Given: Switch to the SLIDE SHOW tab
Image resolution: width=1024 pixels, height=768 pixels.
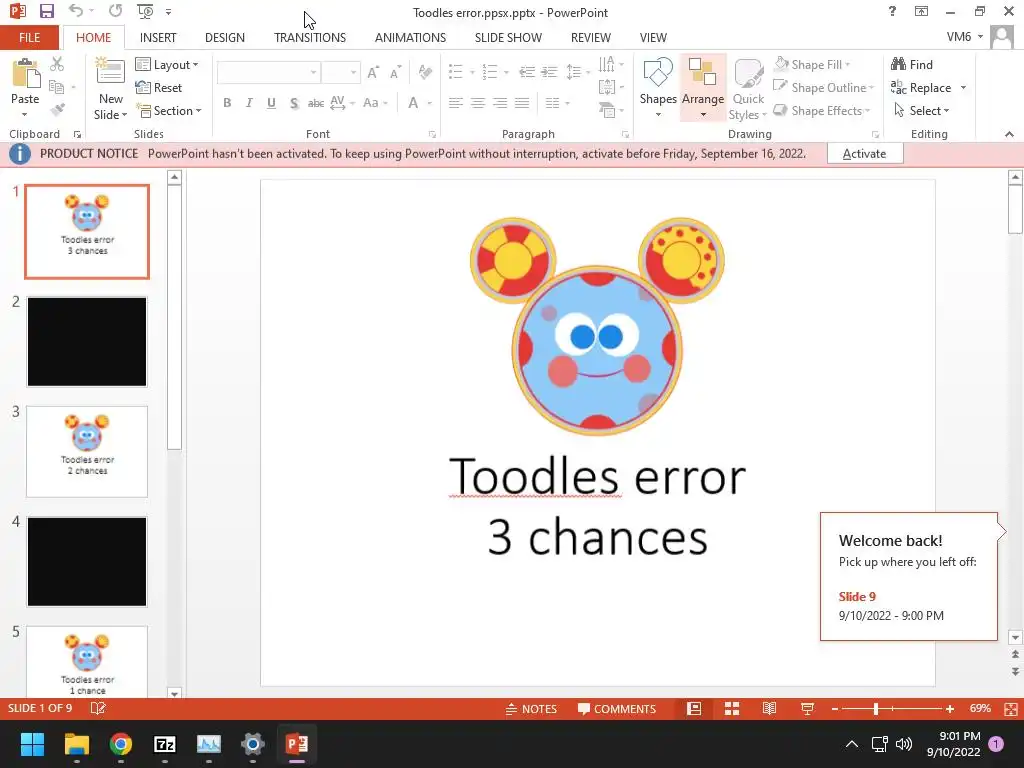Looking at the screenshot, I should coord(508,37).
